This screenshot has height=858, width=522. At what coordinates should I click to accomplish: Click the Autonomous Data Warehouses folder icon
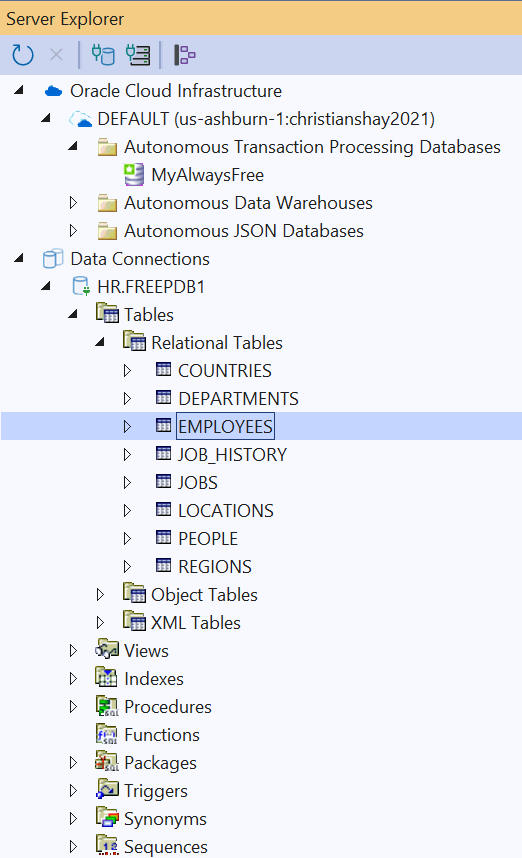[107, 203]
